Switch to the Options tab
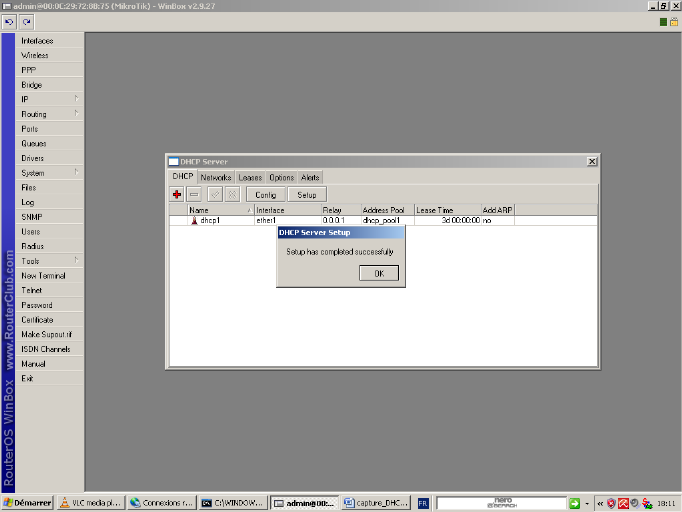The height and width of the screenshot is (512, 682). 281,177
